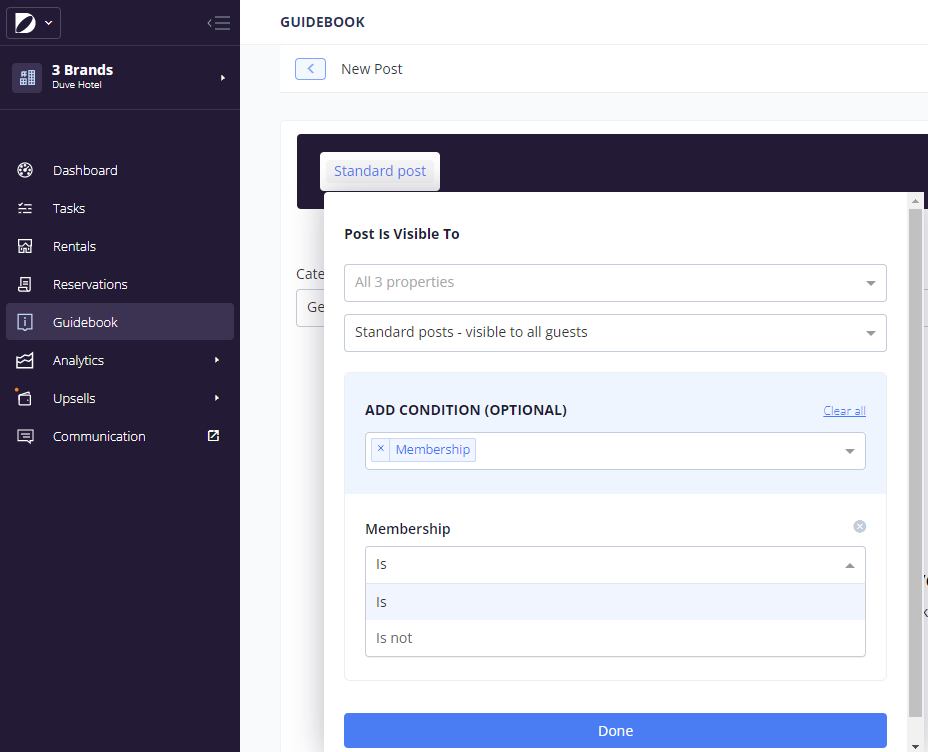Viewport: 928px width, 752px height.
Task: Open Communication external link icon
Action: pyautogui.click(x=213, y=436)
